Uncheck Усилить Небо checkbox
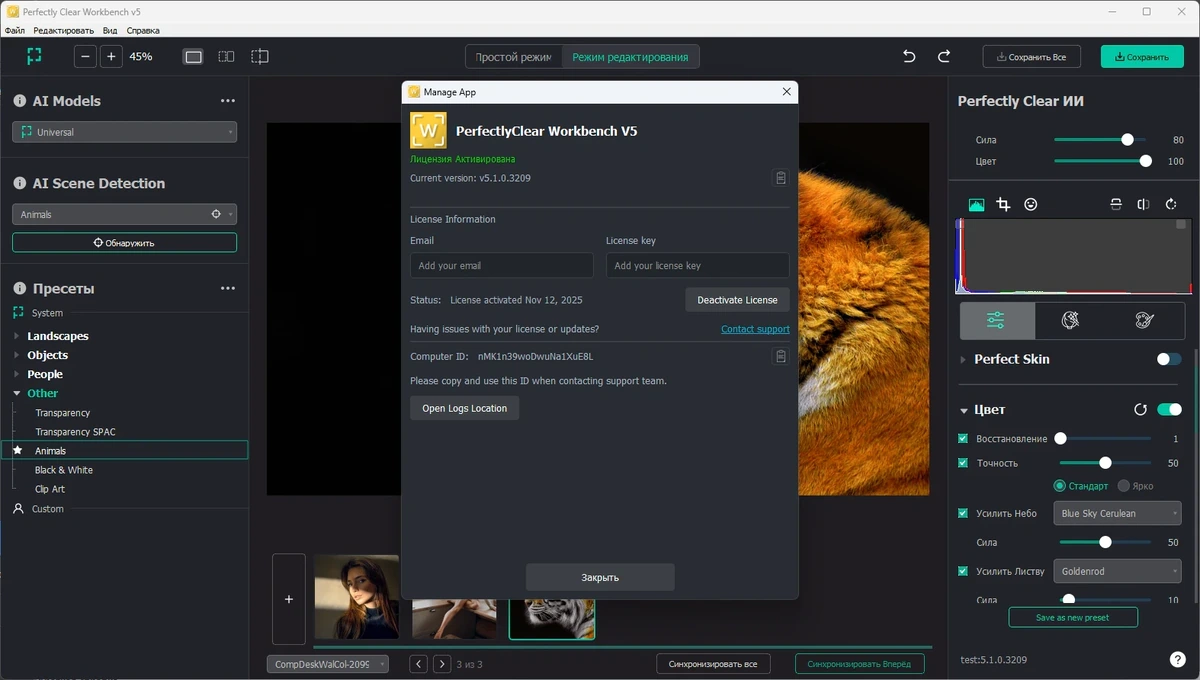This screenshot has height=680, width=1200. pyautogui.click(x=963, y=513)
